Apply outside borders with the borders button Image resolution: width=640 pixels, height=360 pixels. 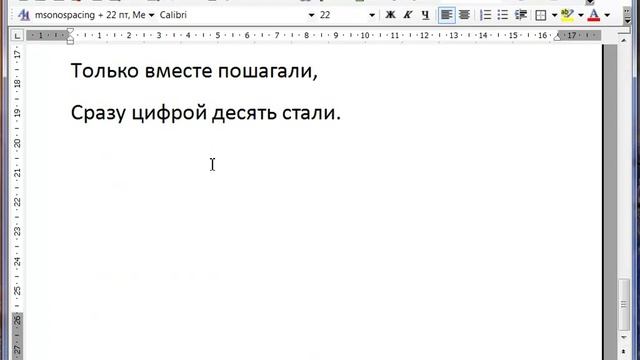click(x=540, y=15)
